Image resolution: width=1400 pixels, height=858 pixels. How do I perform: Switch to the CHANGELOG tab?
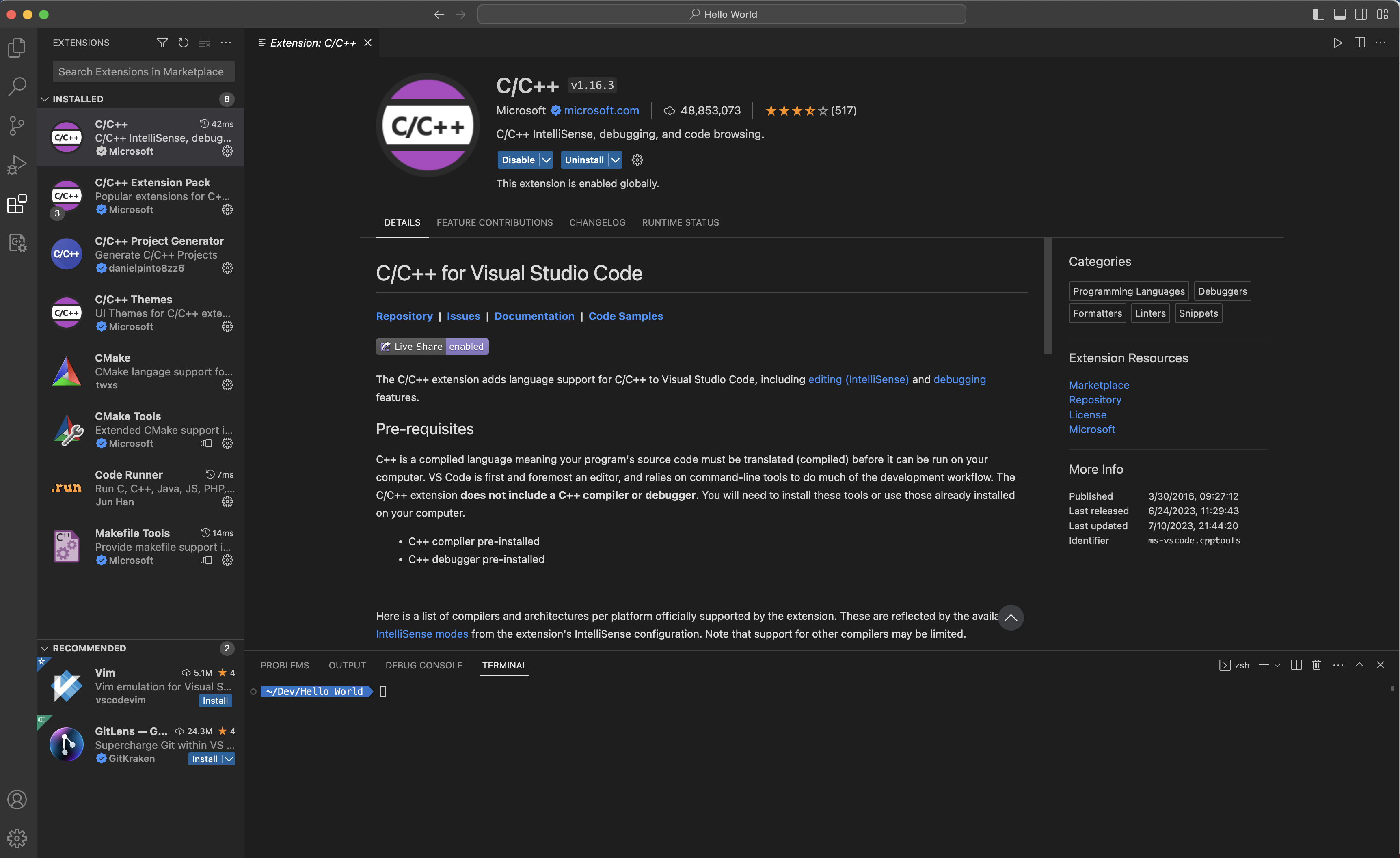tap(597, 222)
